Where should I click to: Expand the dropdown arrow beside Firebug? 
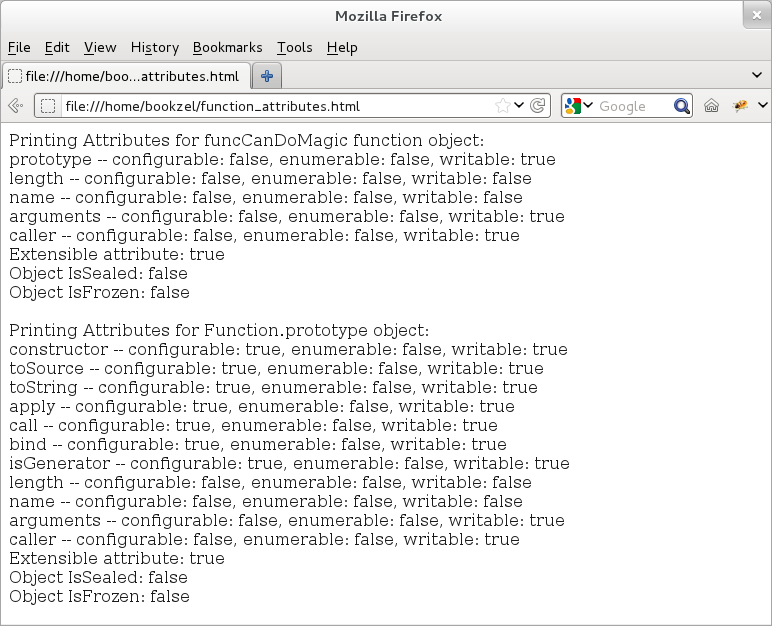coord(762,106)
